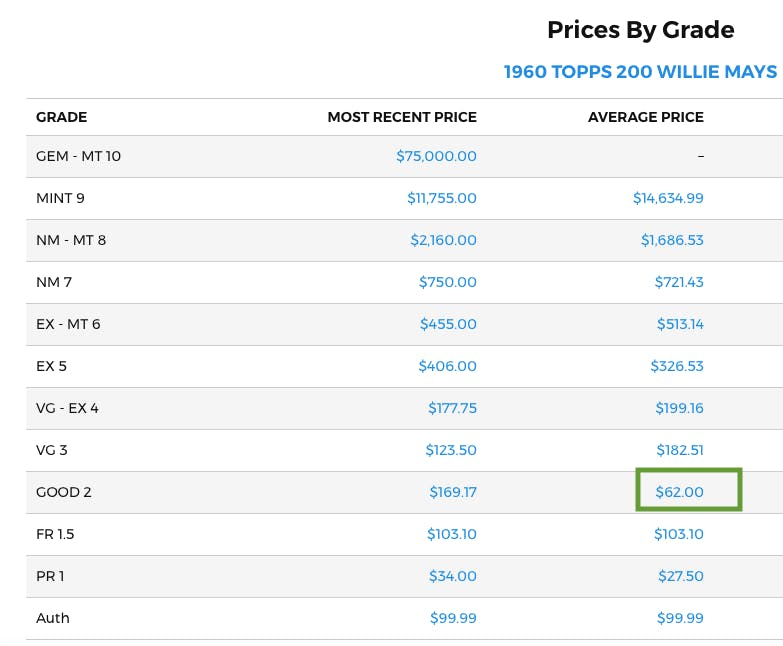The width and height of the screenshot is (783, 646).
Task: Click EX-MT 6 average price $513.14
Action: point(679,324)
